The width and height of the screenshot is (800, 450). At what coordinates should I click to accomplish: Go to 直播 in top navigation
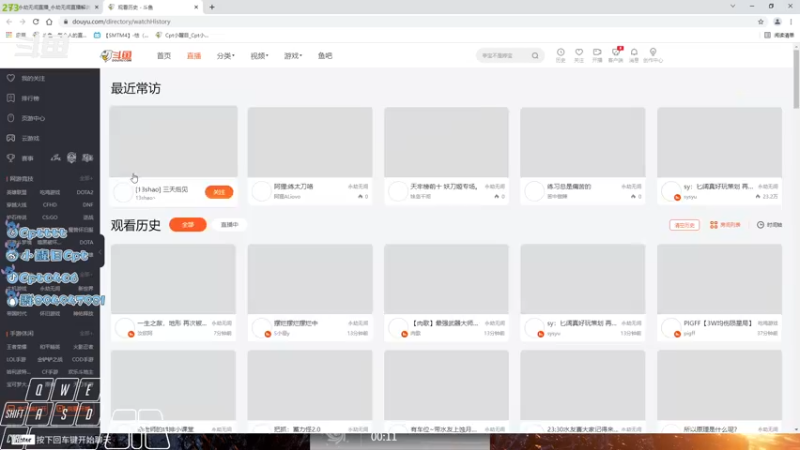click(193, 56)
